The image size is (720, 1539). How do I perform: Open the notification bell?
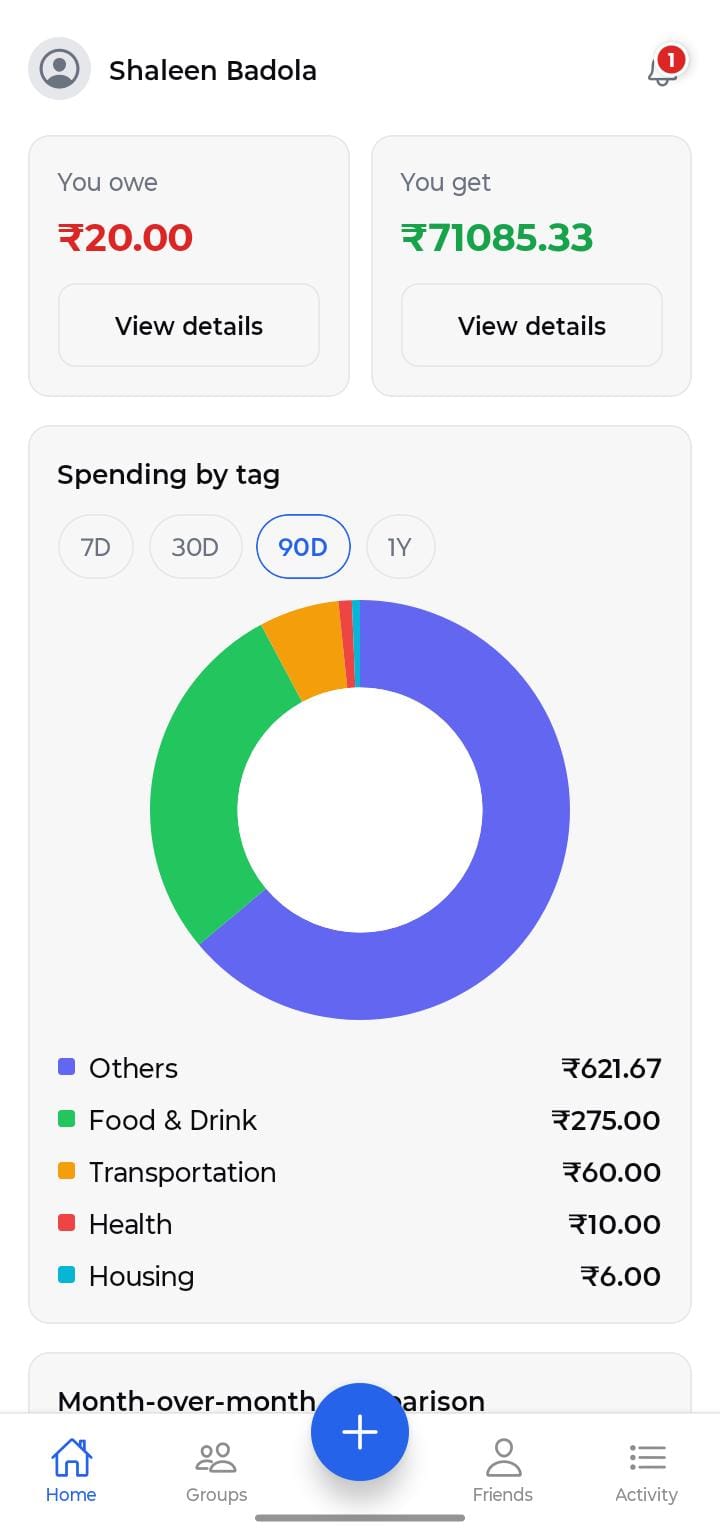(661, 71)
